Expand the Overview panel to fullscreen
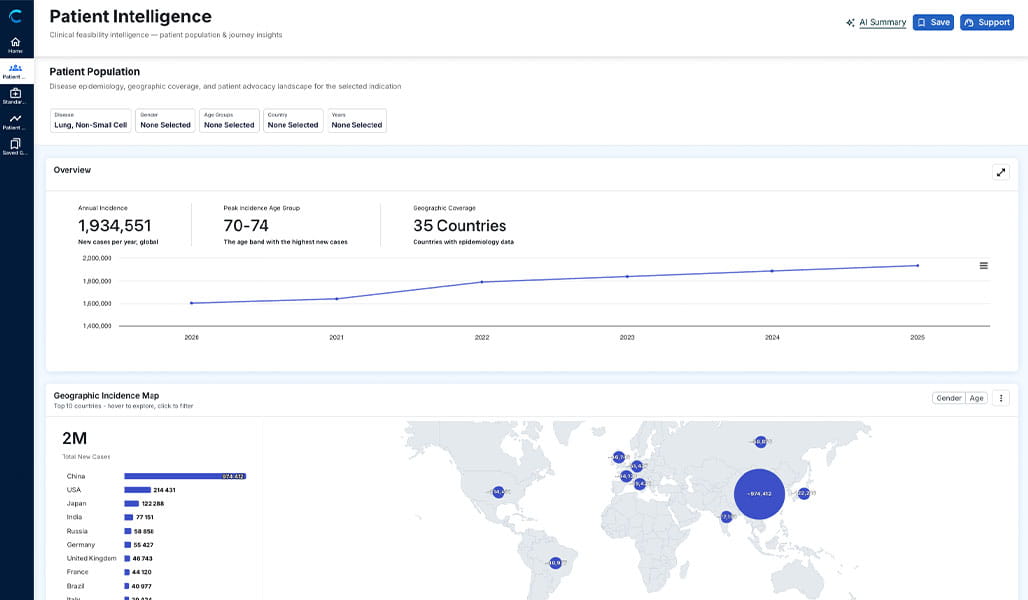The image size is (1028, 600). tap(1000, 172)
